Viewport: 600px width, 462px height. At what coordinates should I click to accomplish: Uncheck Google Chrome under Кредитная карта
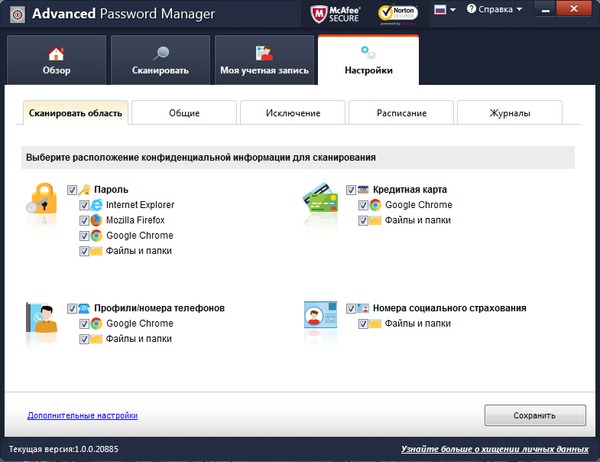coord(363,205)
